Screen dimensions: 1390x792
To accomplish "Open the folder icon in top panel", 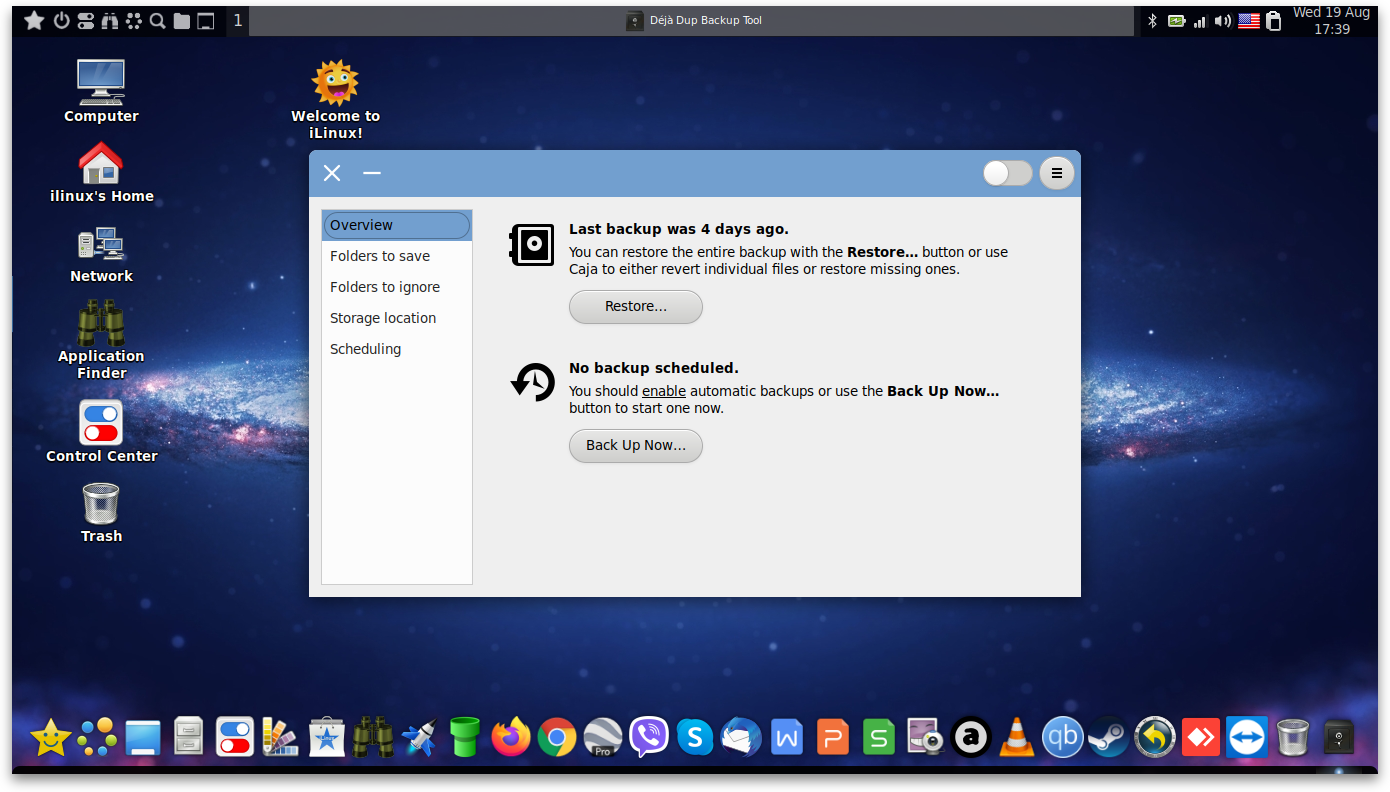I will click(181, 20).
